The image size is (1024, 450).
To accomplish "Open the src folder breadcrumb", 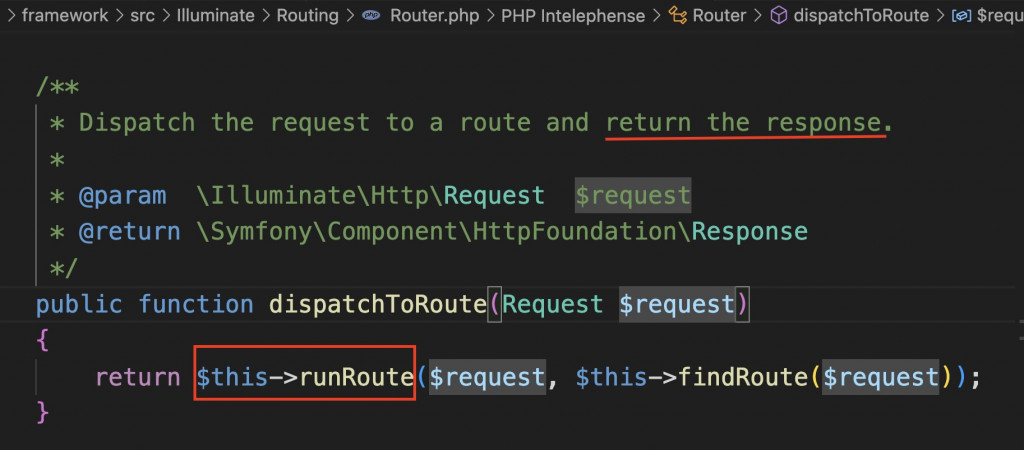I will point(142,16).
